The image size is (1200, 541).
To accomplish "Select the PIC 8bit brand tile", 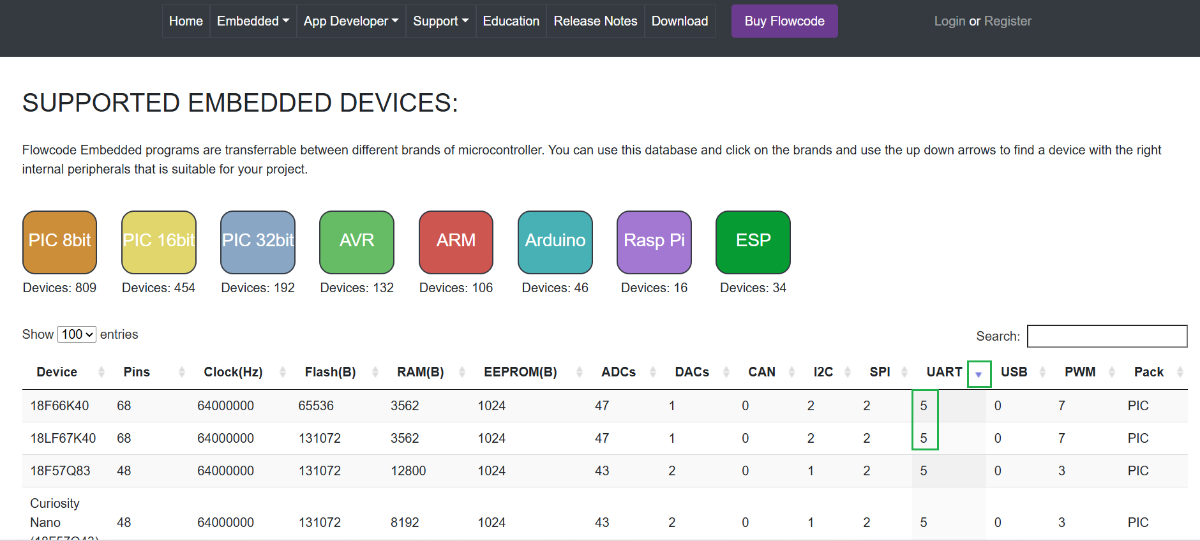I will pyautogui.click(x=59, y=242).
